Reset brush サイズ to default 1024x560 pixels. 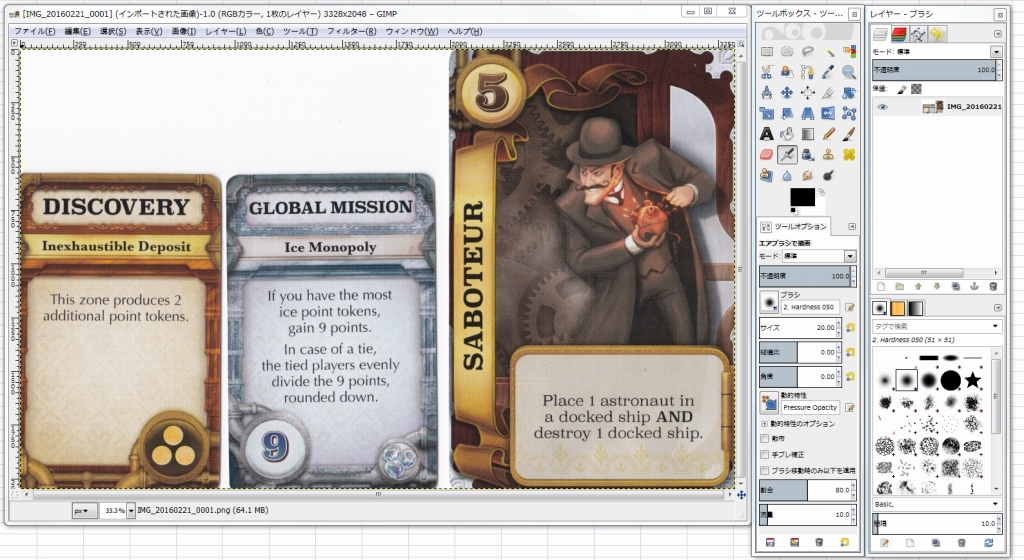pyautogui.click(x=850, y=328)
